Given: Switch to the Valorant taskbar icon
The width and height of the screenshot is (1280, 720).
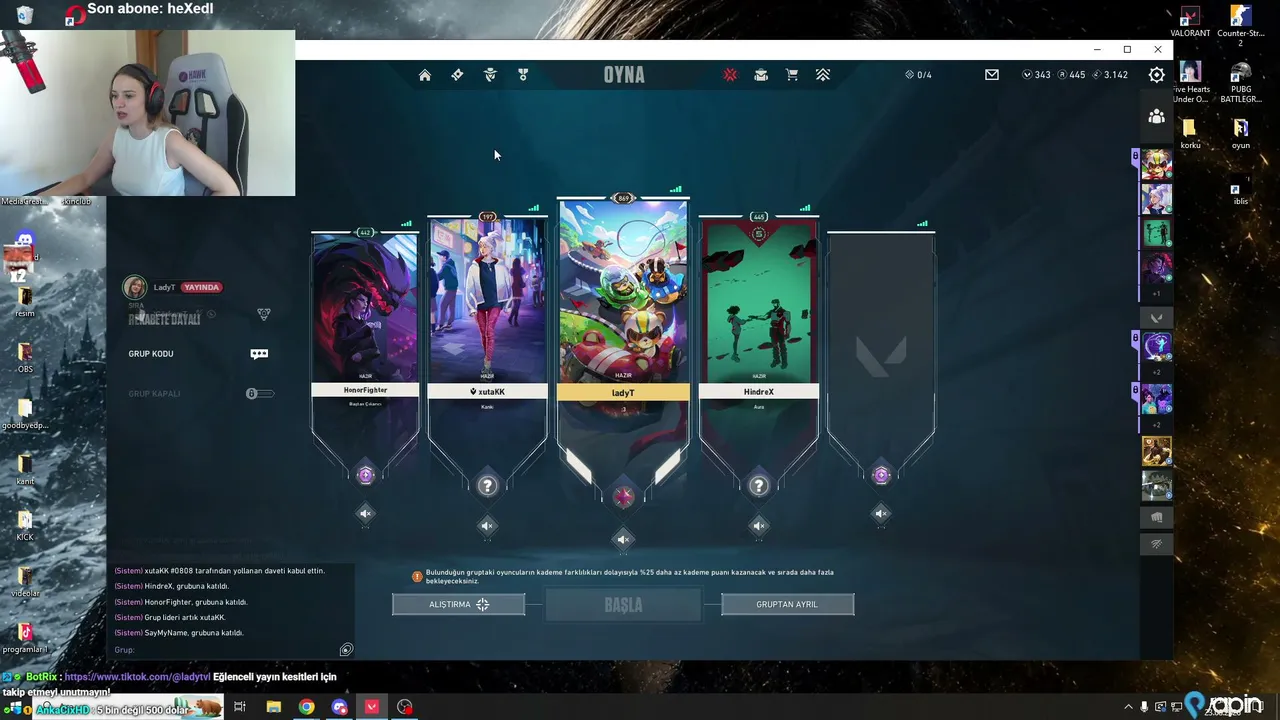Looking at the screenshot, I should pos(372,707).
